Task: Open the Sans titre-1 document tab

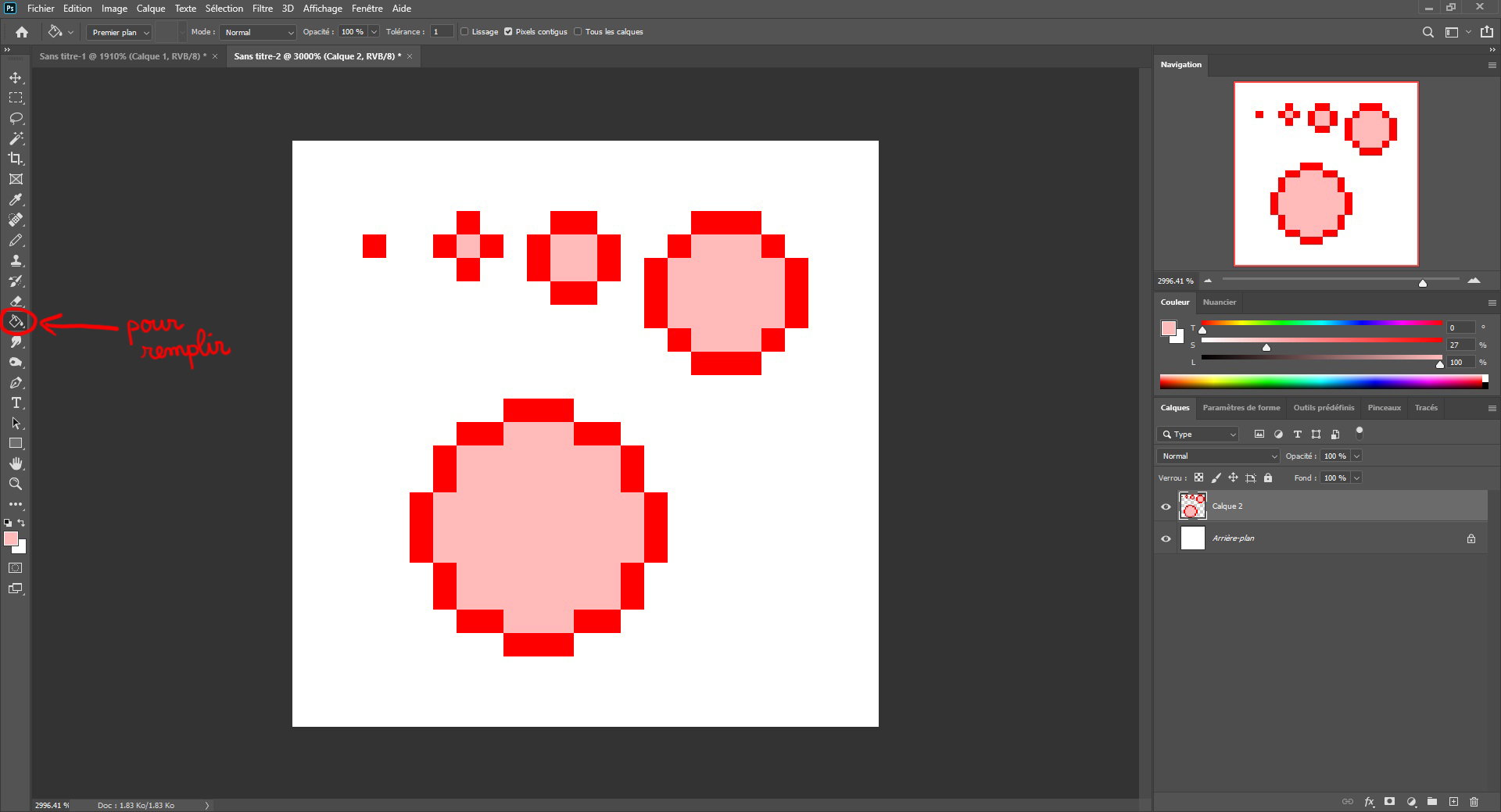Action: click(124, 55)
